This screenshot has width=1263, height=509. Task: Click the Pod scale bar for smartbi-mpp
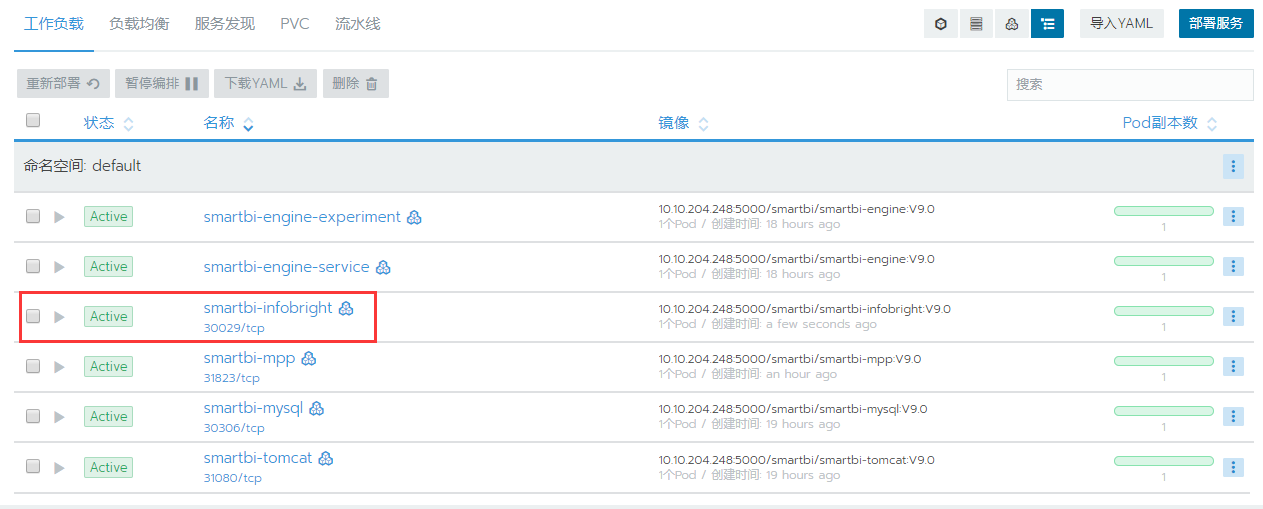(1163, 361)
